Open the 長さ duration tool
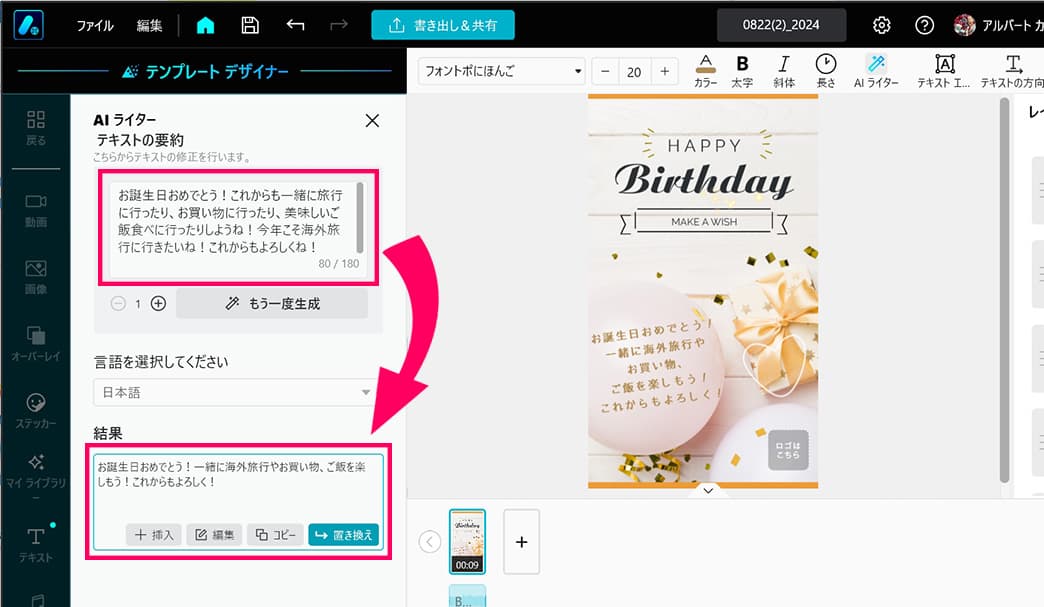The width and height of the screenshot is (1044, 607). pyautogui.click(x=826, y=71)
